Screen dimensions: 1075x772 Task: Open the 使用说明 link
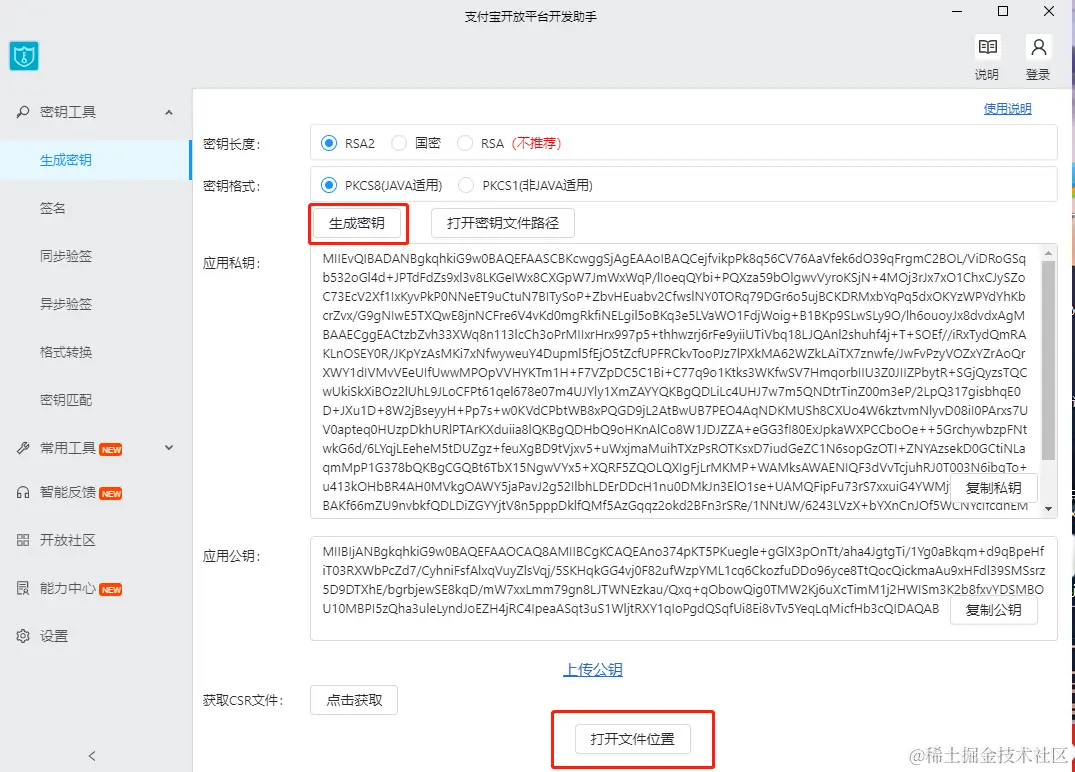pyautogui.click(x=1007, y=108)
